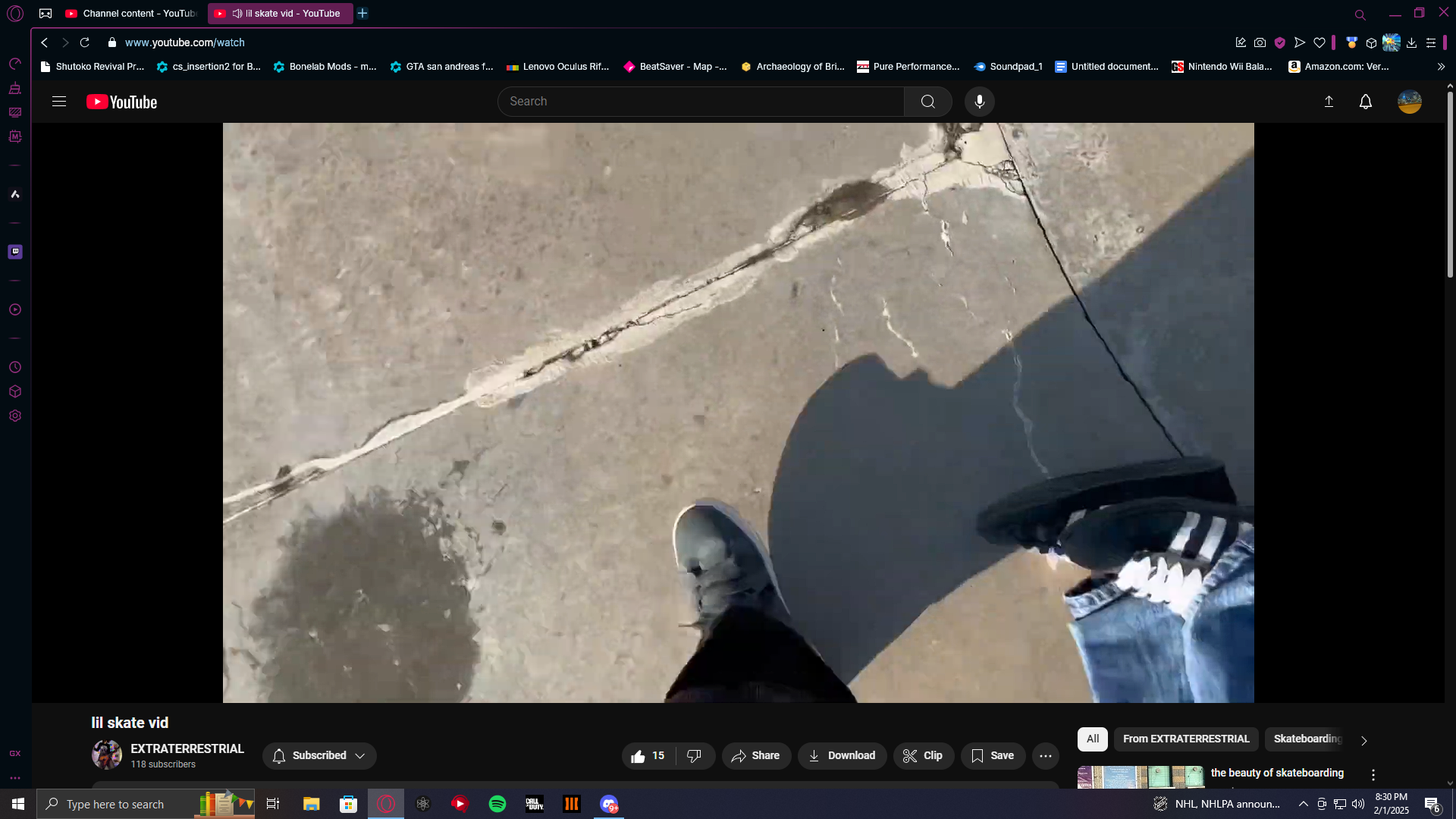Open YouTube notifications bell
Viewport: 1456px width, 819px height.
coord(1365,102)
